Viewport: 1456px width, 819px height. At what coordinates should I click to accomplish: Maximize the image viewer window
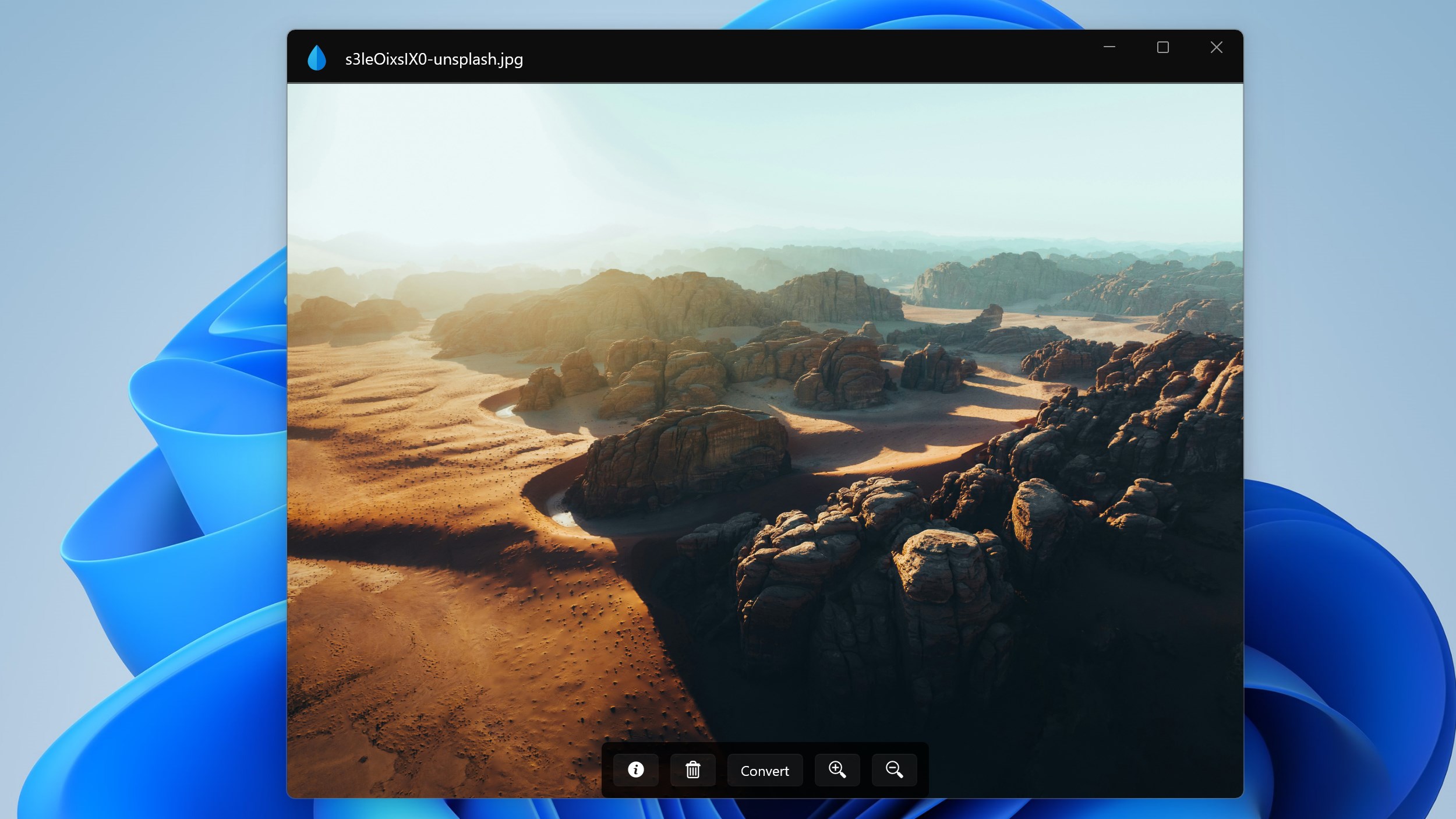pyautogui.click(x=1163, y=47)
